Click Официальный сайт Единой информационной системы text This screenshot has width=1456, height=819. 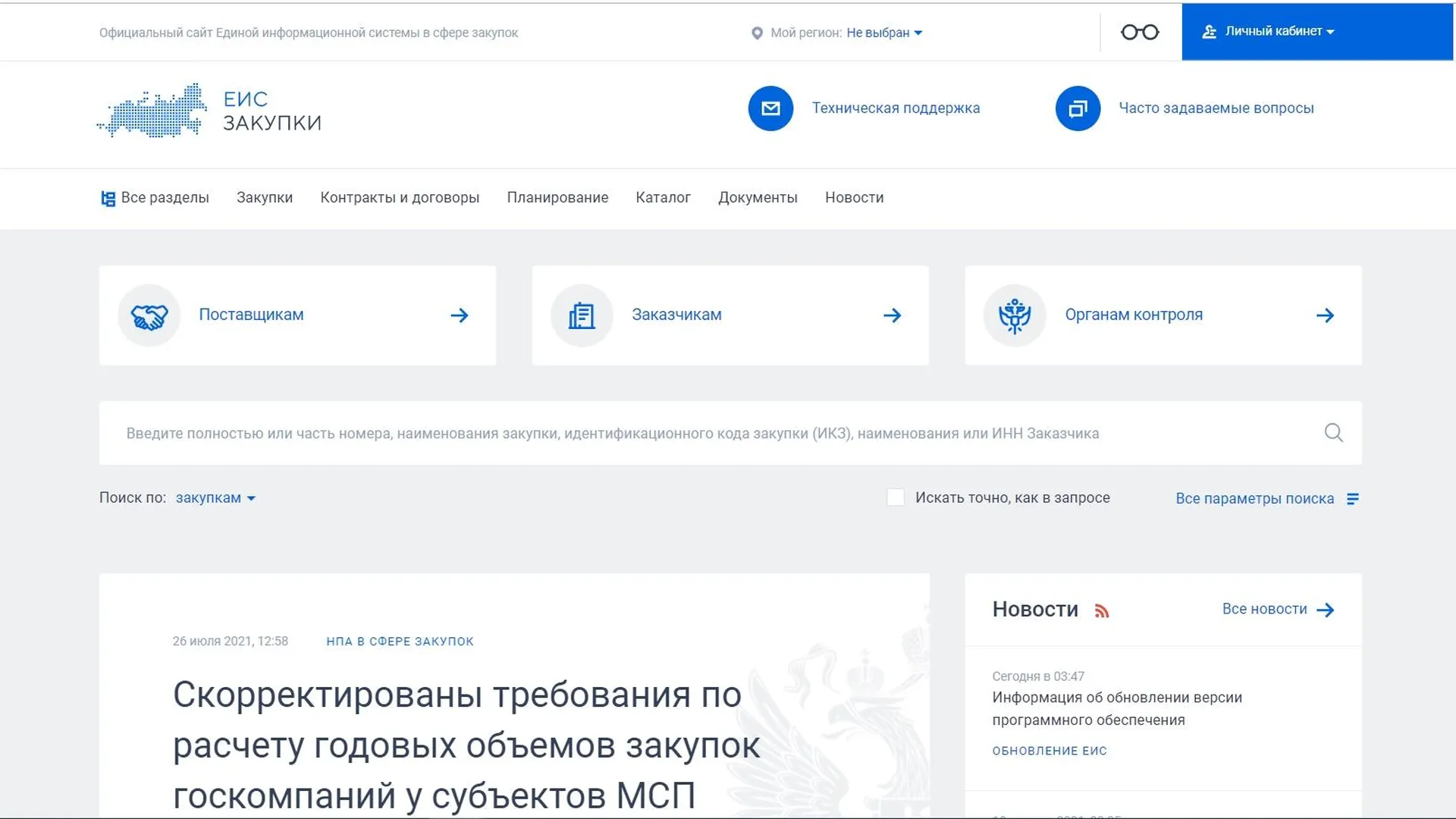[309, 33]
